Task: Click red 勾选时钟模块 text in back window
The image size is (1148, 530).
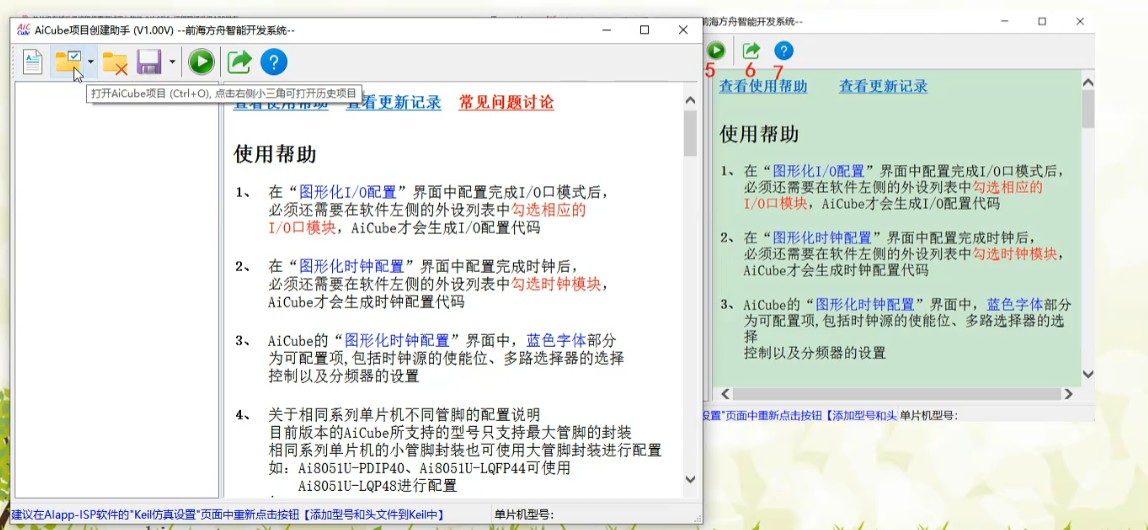Action: click(1015, 253)
